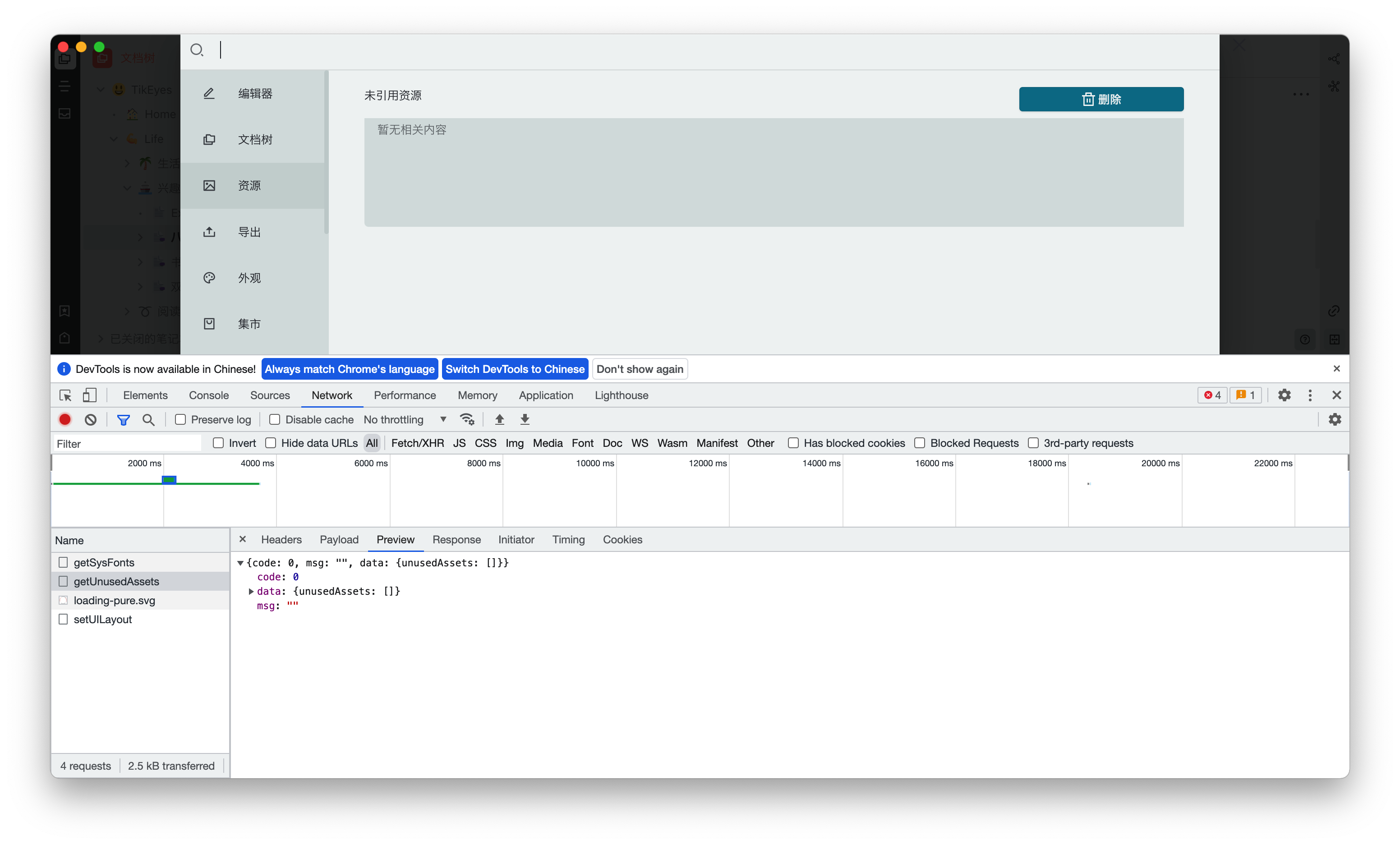
Task: Select the inspect element picker icon
Action: (x=65, y=395)
